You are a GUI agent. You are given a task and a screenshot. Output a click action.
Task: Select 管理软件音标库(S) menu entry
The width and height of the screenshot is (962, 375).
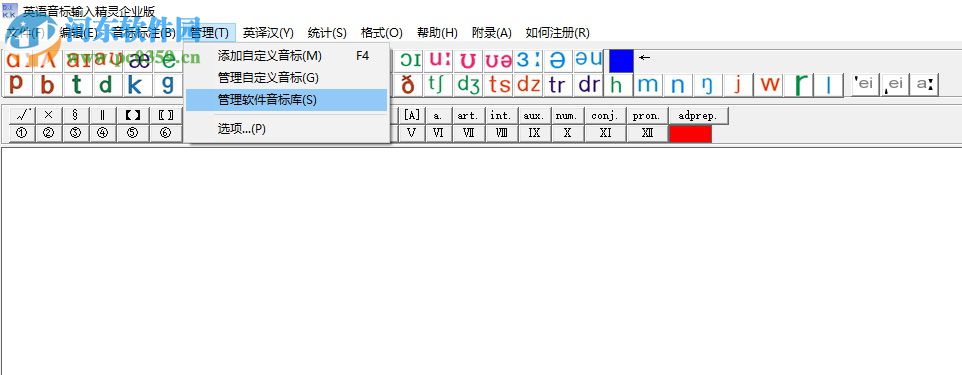(287, 100)
